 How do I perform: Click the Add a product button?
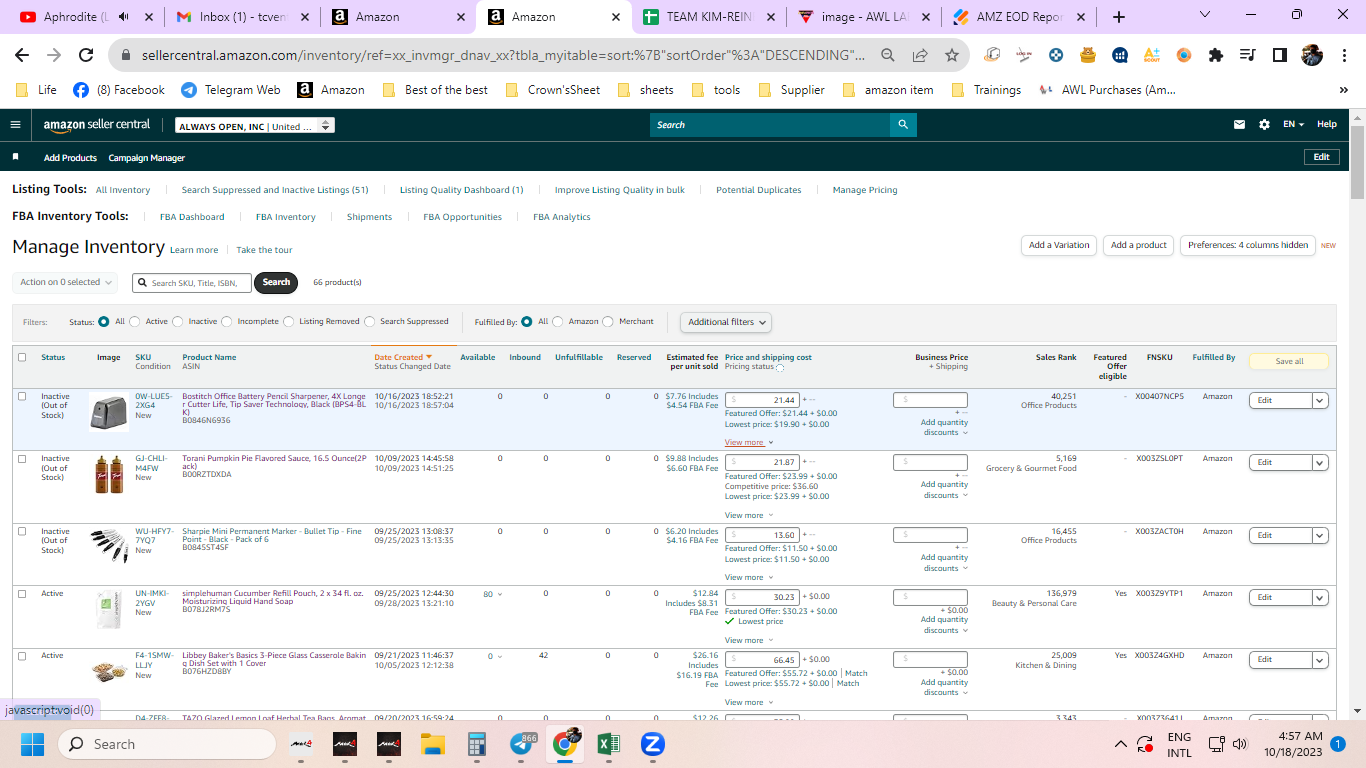[x=1139, y=245]
